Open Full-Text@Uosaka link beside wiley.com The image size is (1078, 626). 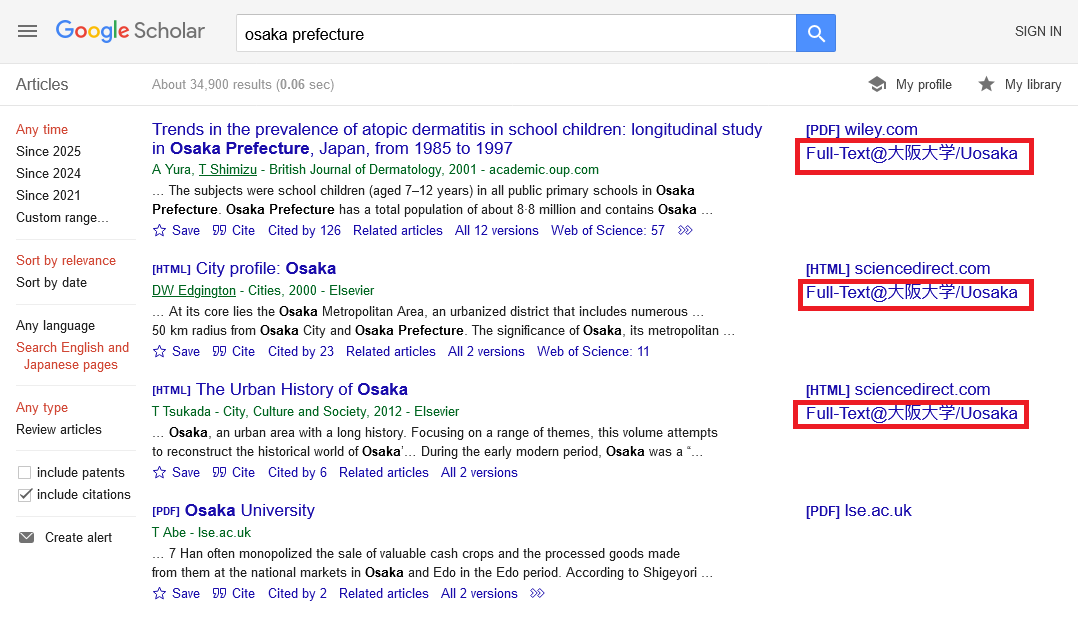click(x=912, y=153)
